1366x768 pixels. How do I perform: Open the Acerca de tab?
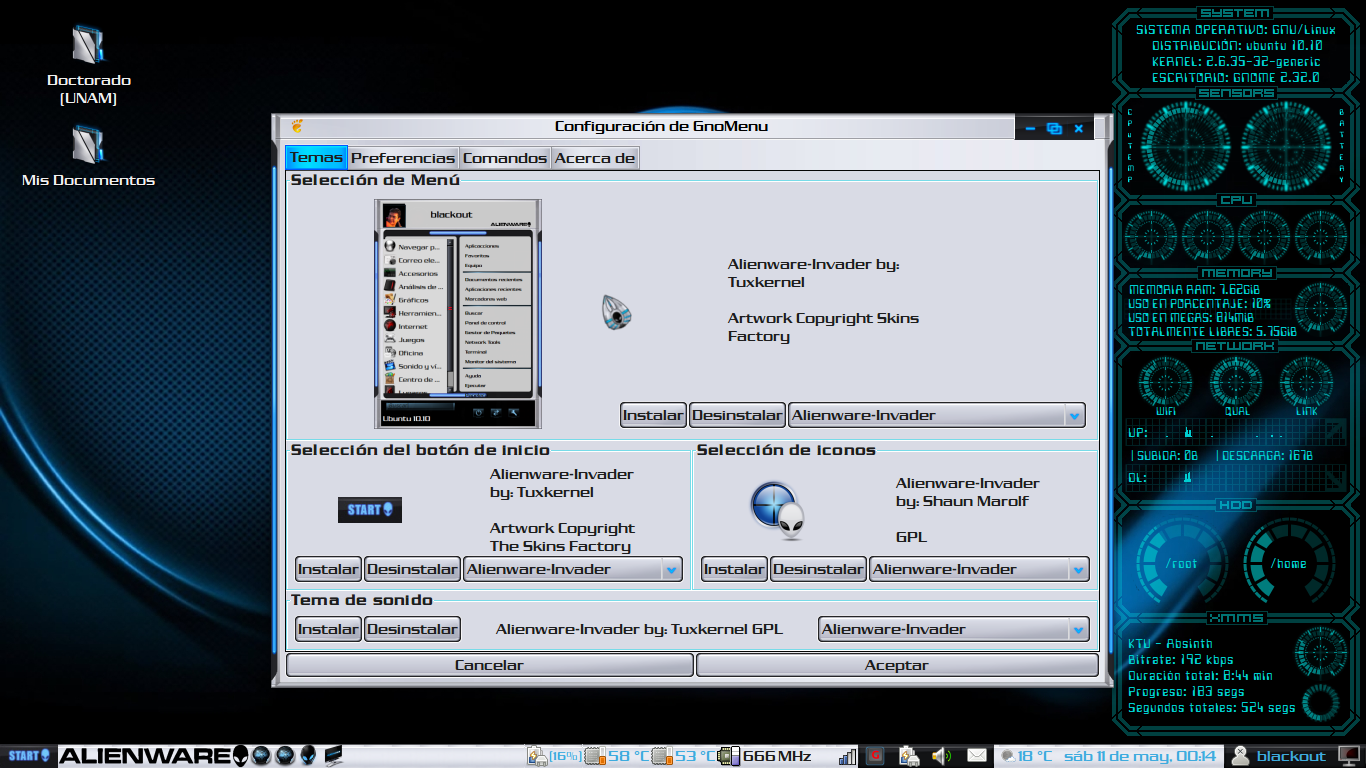(x=595, y=158)
